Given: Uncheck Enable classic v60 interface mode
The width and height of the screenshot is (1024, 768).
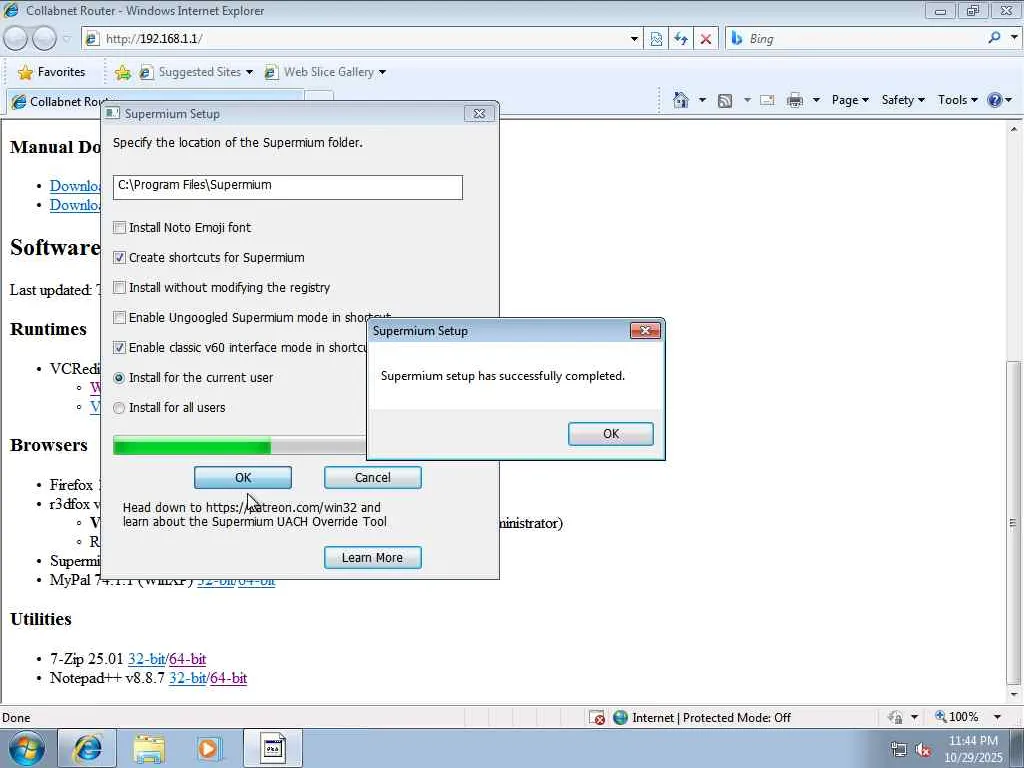Looking at the screenshot, I should coord(119,347).
